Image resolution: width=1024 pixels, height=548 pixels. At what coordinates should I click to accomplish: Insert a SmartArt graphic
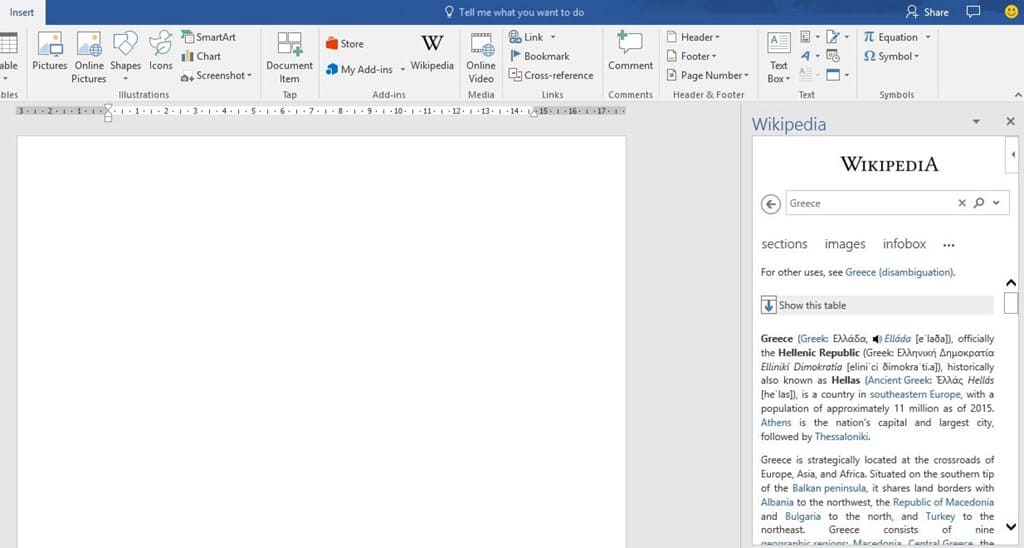pyautogui.click(x=208, y=37)
